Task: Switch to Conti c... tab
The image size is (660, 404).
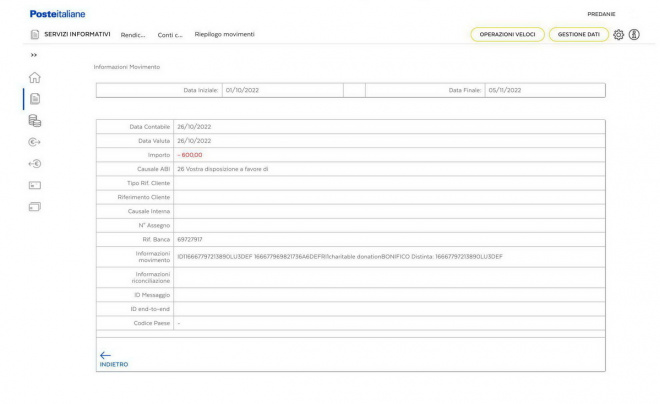Action: tap(170, 35)
